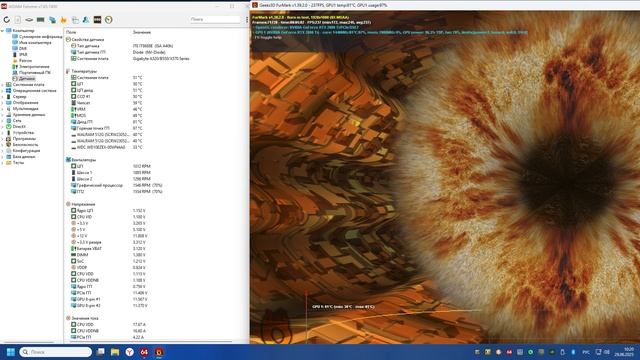Open the memory chip benchmark icon
This screenshot has height=360, width=640.
pos(40,20)
